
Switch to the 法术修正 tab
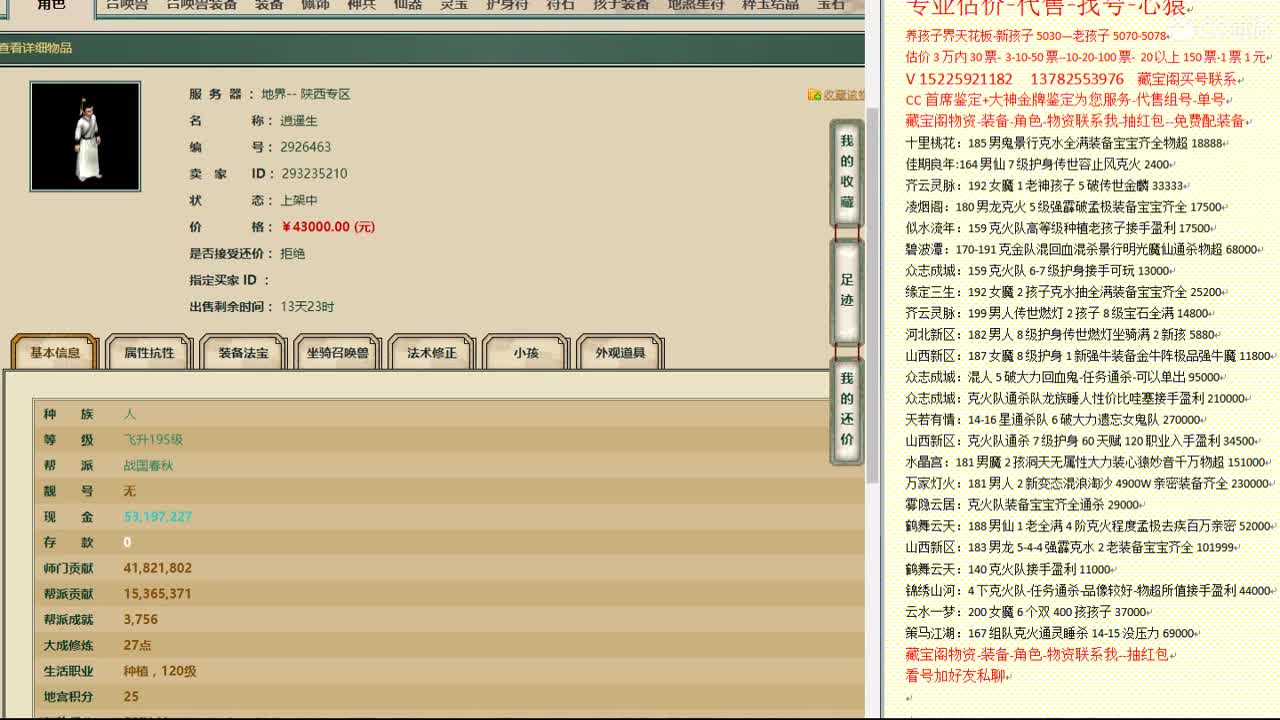(431, 352)
